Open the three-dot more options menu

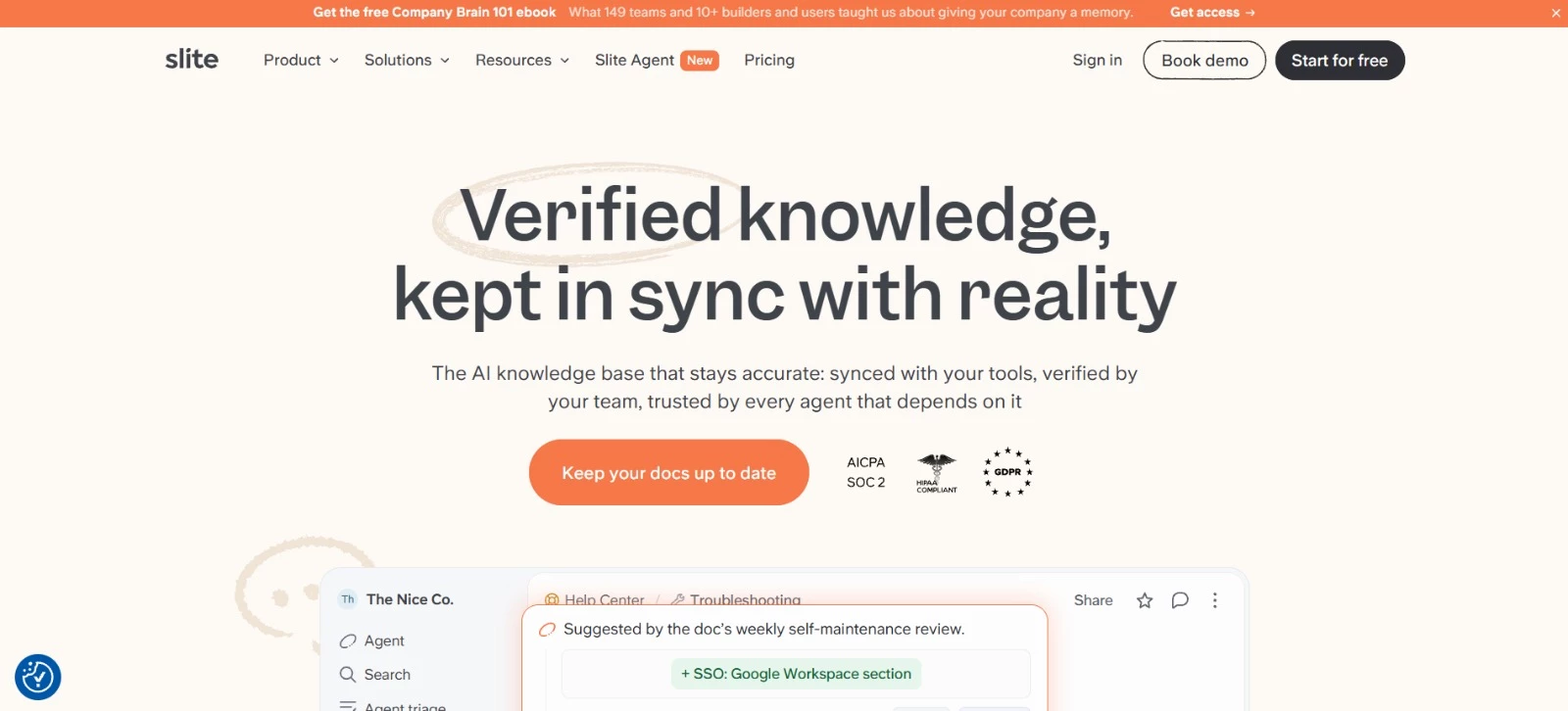pyautogui.click(x=1214, y=600)
